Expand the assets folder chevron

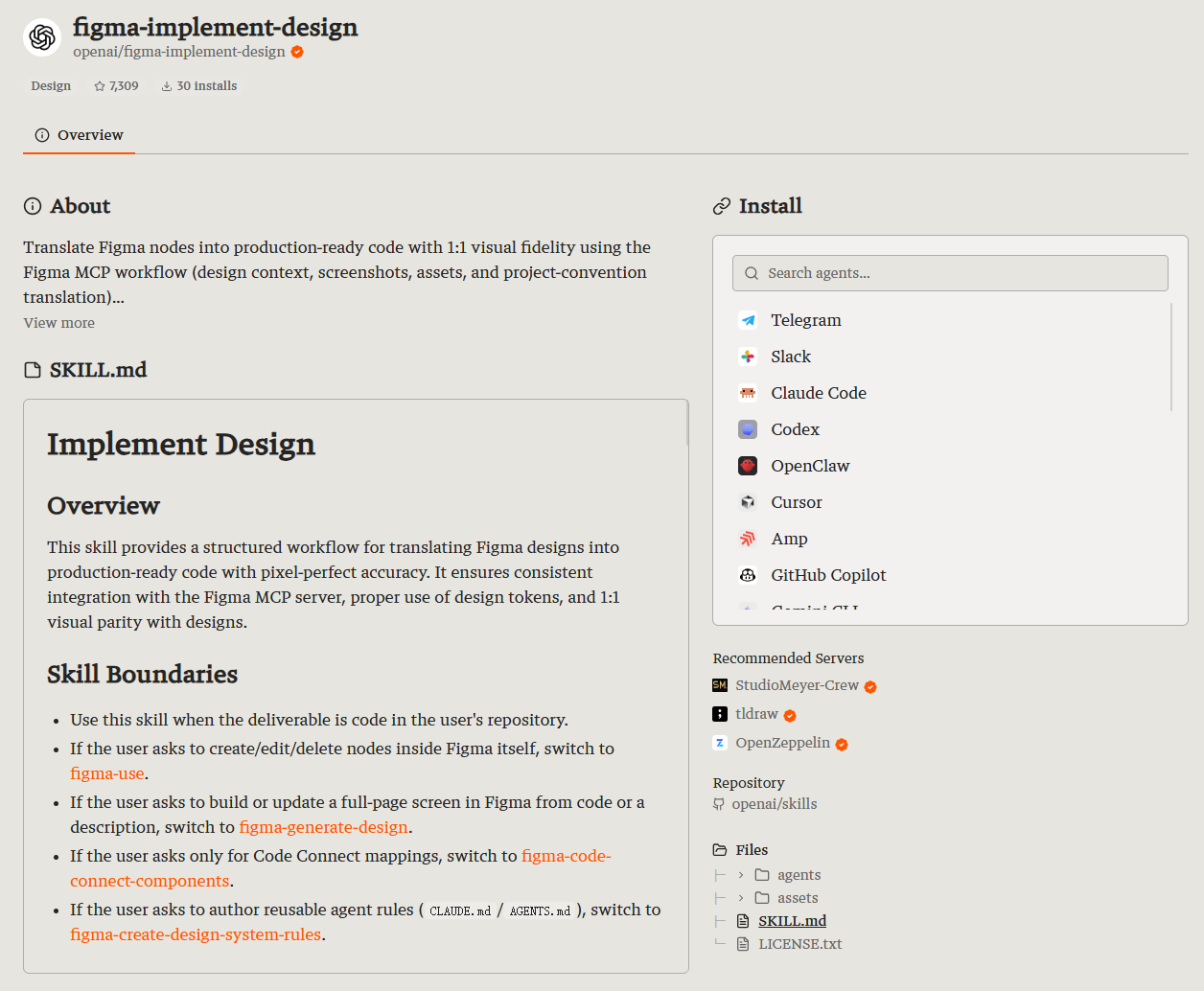[741, 898]
